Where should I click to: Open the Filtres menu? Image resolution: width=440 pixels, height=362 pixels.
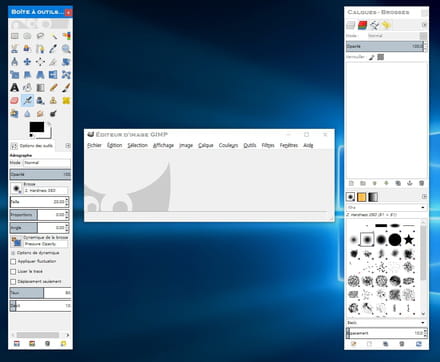[268, 145]
